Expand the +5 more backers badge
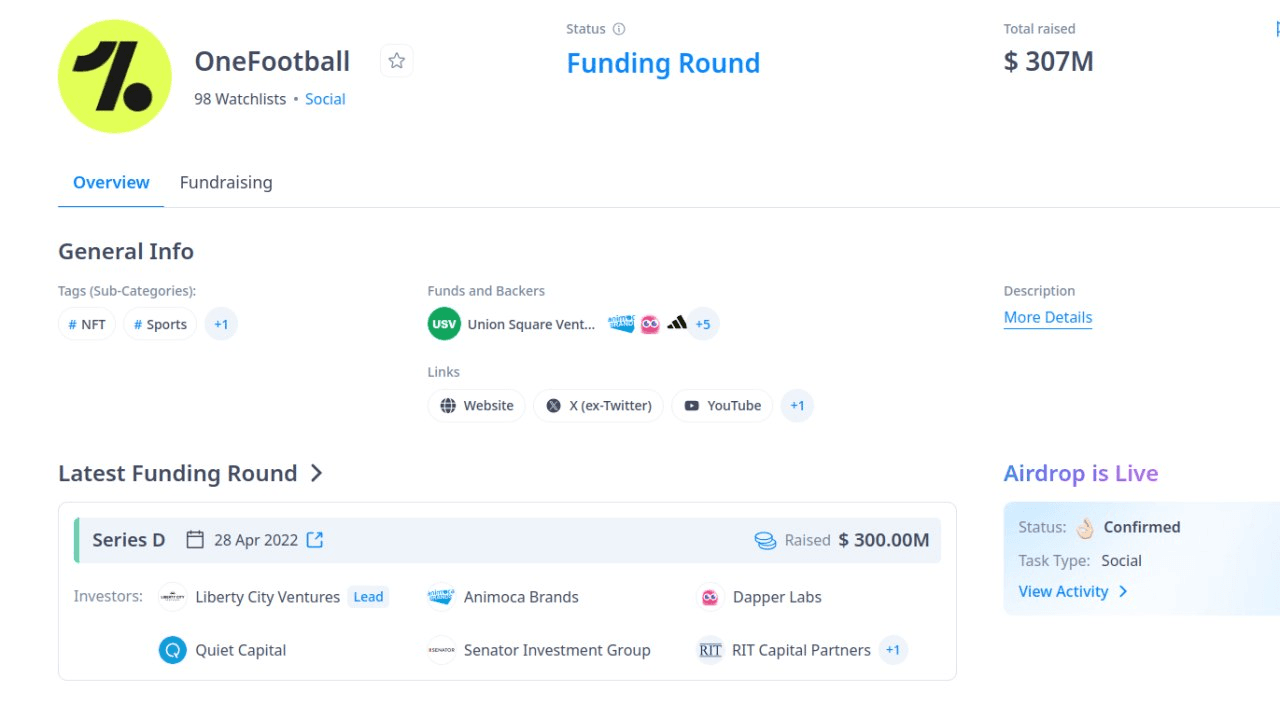 [703, 324]
